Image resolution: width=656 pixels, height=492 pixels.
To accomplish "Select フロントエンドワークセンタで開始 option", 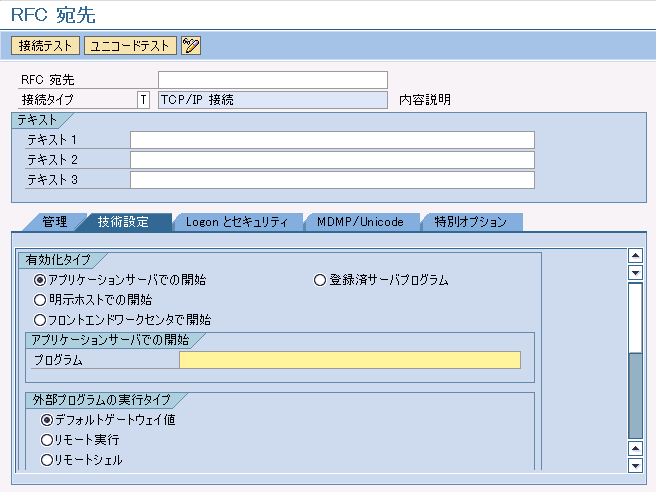I will click(x=41, y=320).
